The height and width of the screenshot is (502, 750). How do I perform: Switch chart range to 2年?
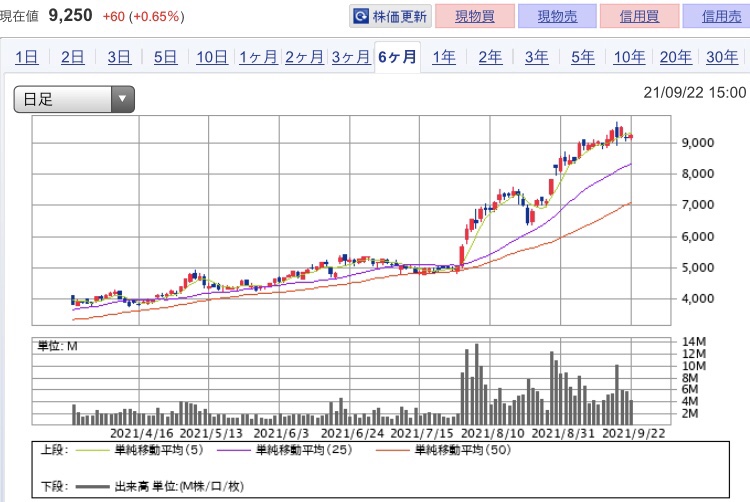(x=490, y=57)
